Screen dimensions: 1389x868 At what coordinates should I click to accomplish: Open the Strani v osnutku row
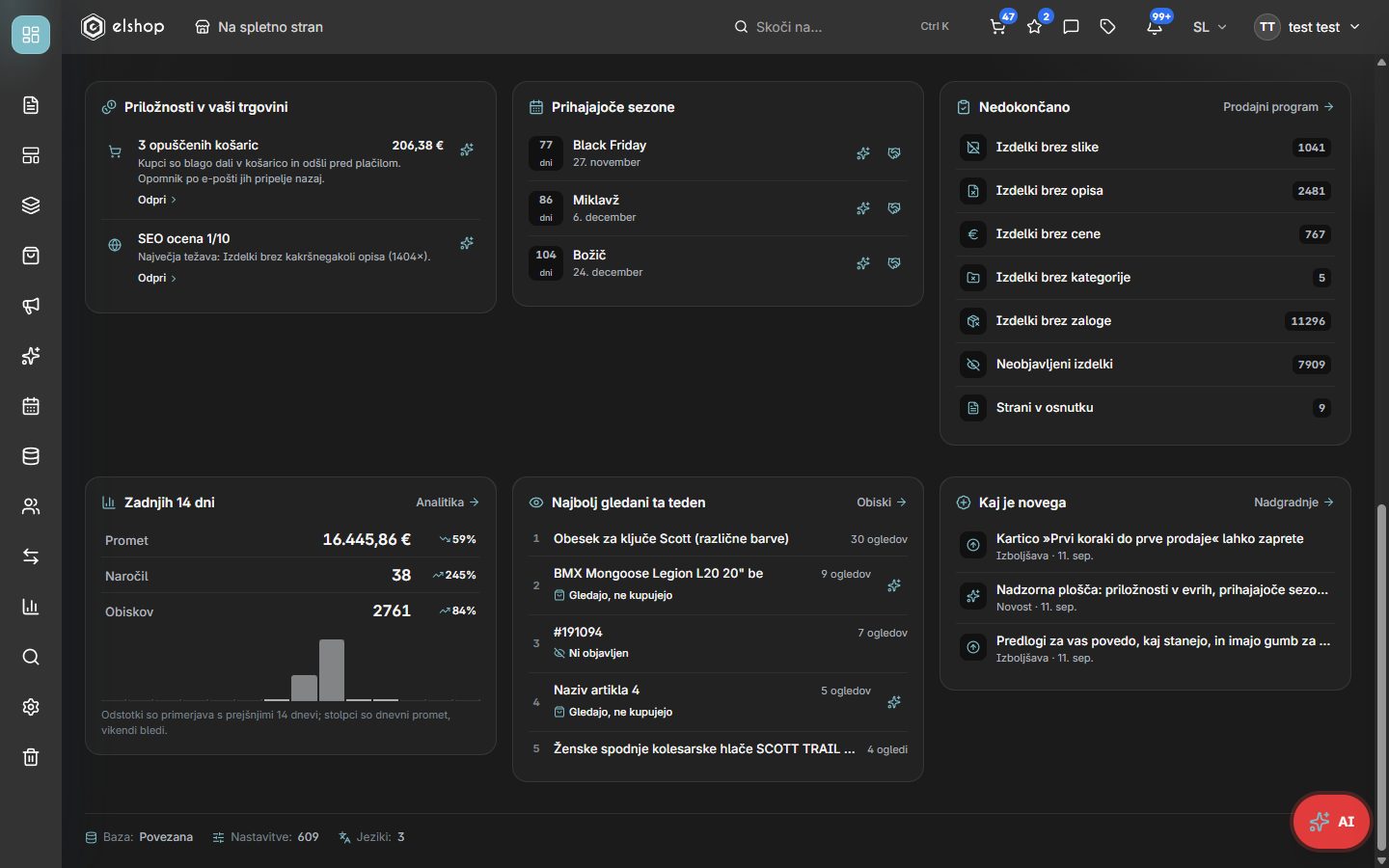(x=1145, y=408)
